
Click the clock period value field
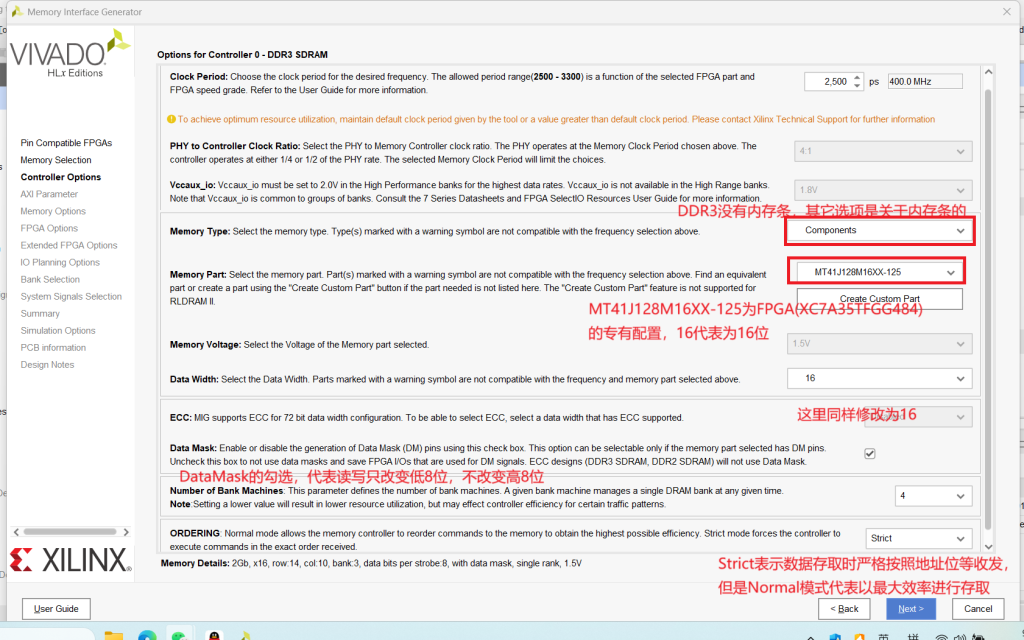point(828,82)
